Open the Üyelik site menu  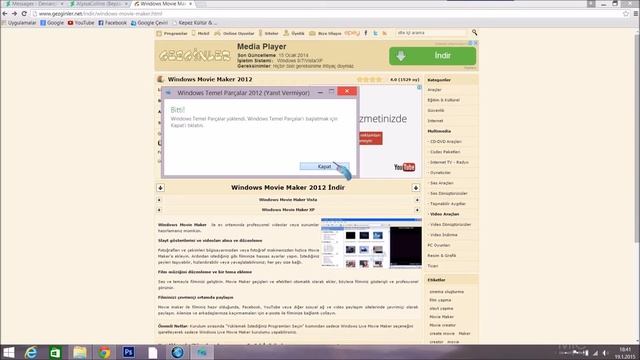point(294,33)
